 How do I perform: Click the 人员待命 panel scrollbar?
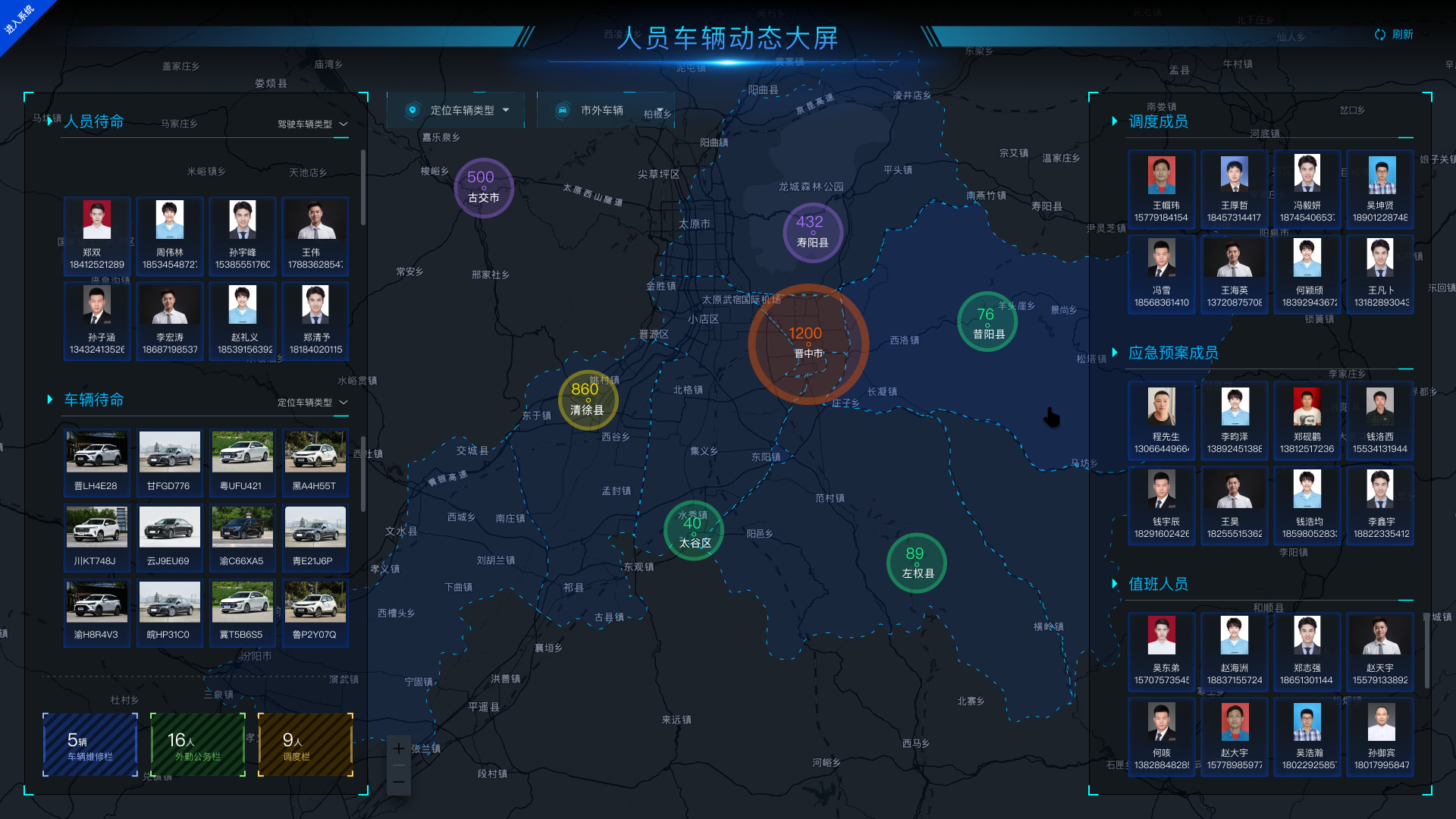tap(363, 188)
